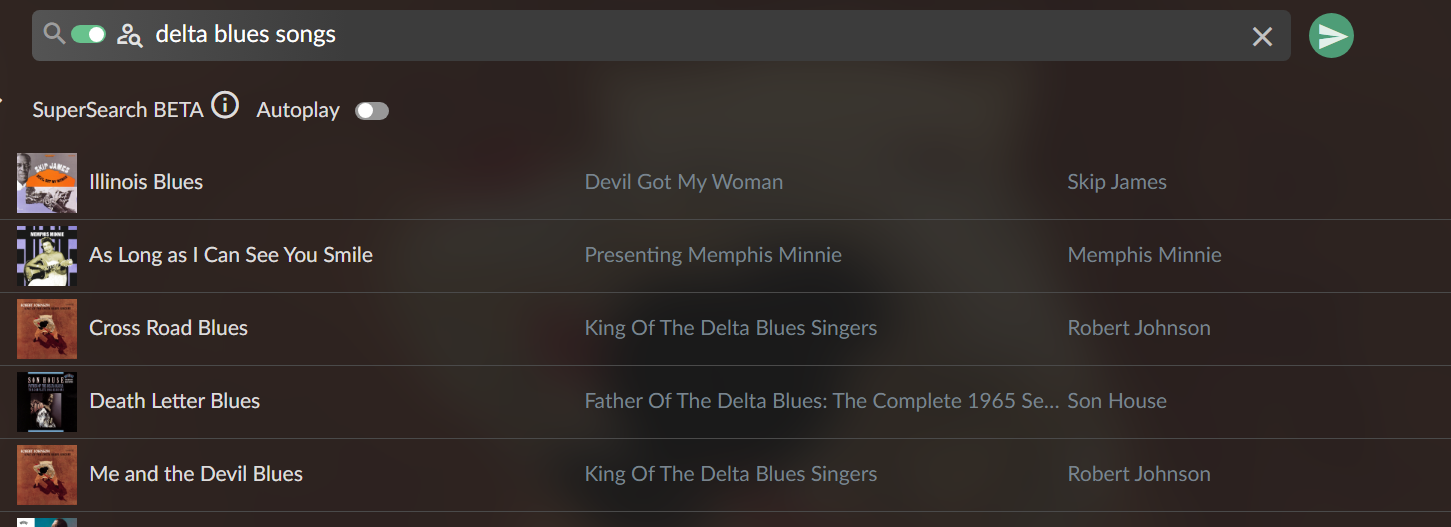Click the person search icon

click(129, 35)
